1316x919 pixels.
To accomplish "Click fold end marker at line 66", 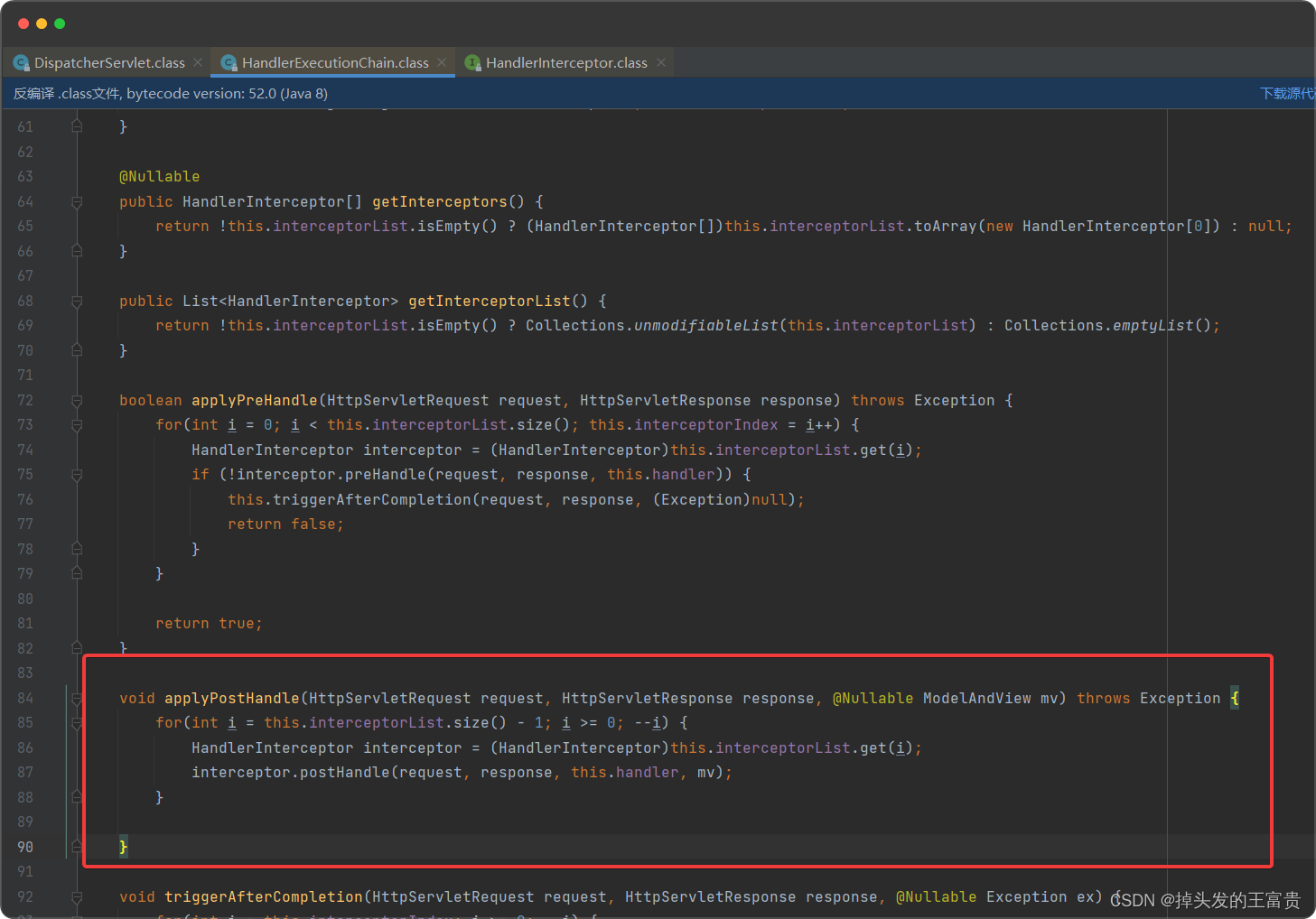I will [x=77, y=251].
